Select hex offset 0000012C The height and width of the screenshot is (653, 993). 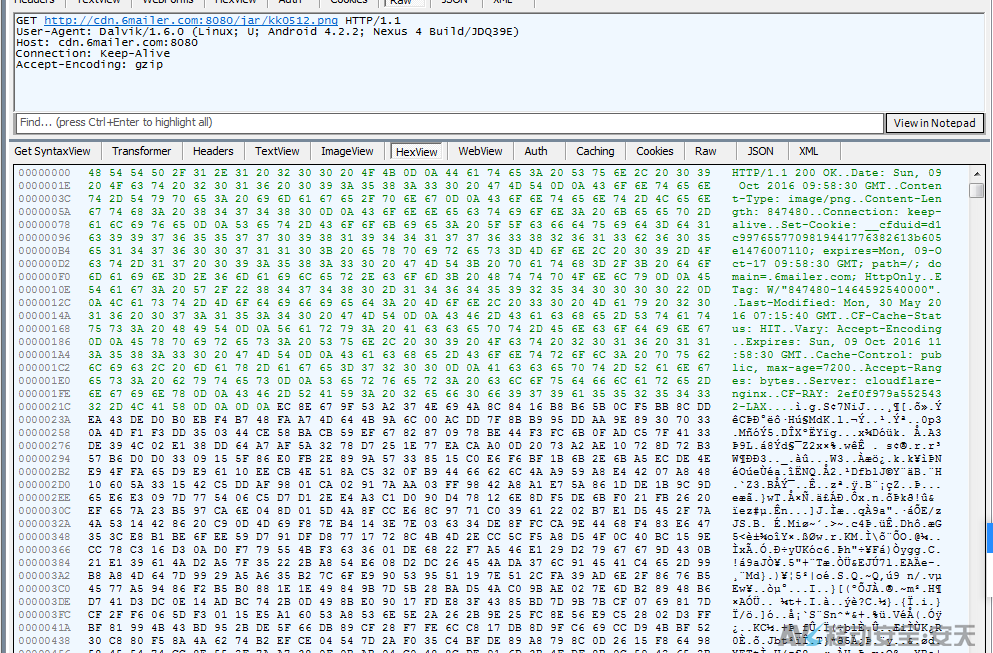tap(44, 303)
